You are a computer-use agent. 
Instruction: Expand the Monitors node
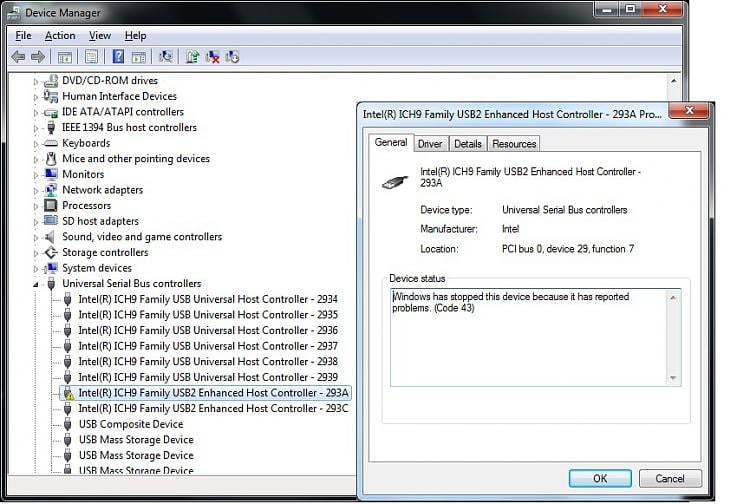pos(35,175)
